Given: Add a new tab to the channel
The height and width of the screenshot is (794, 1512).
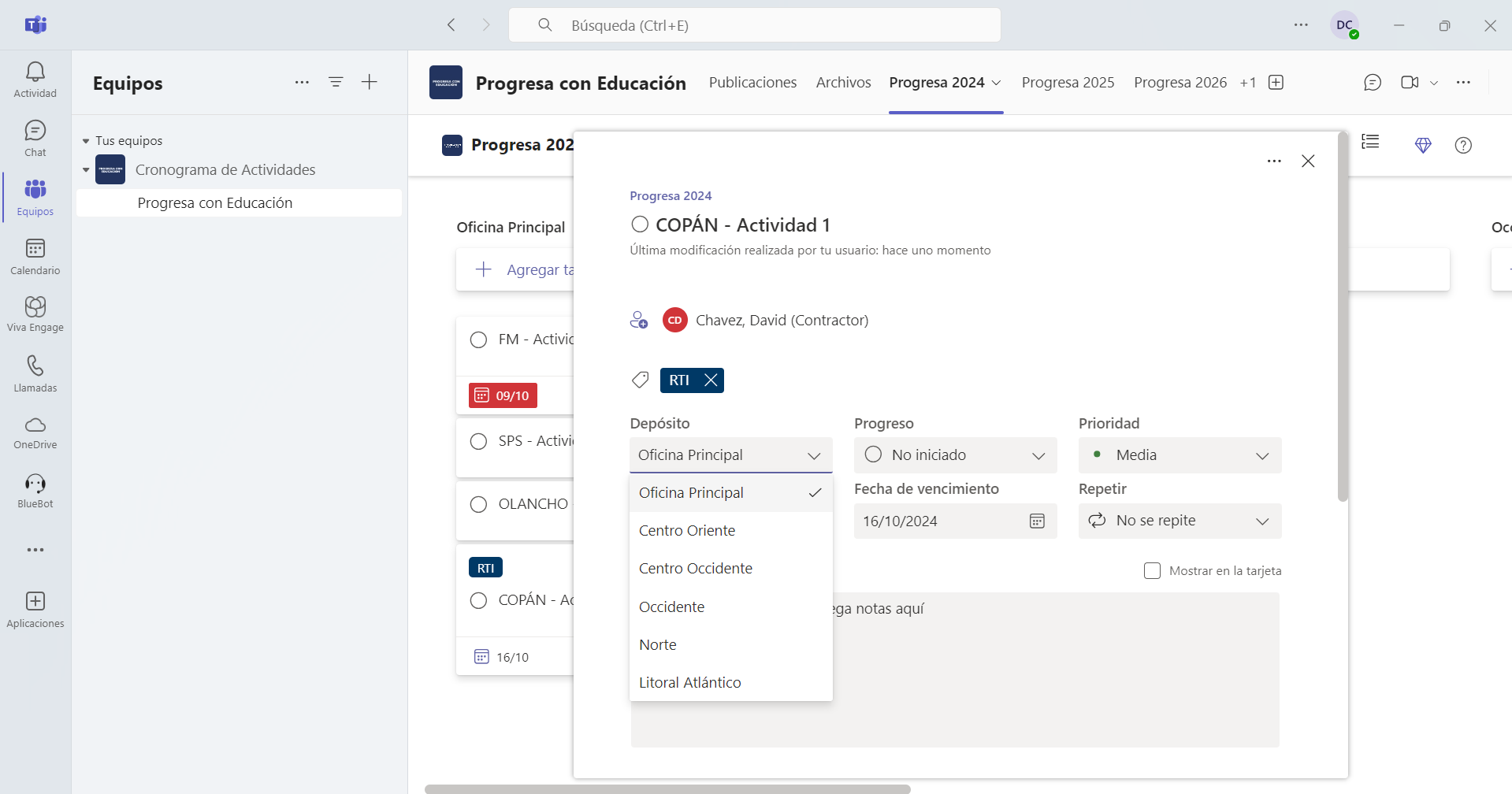Looking at the screenshot, I should (x=1276, y=83).
